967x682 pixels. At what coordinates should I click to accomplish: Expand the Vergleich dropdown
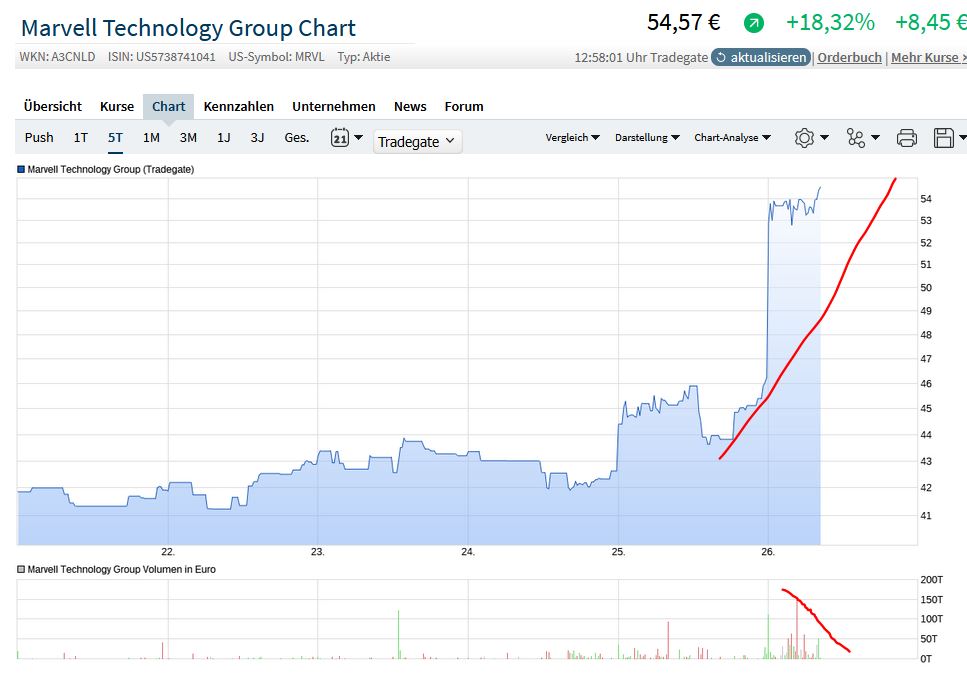572,138
